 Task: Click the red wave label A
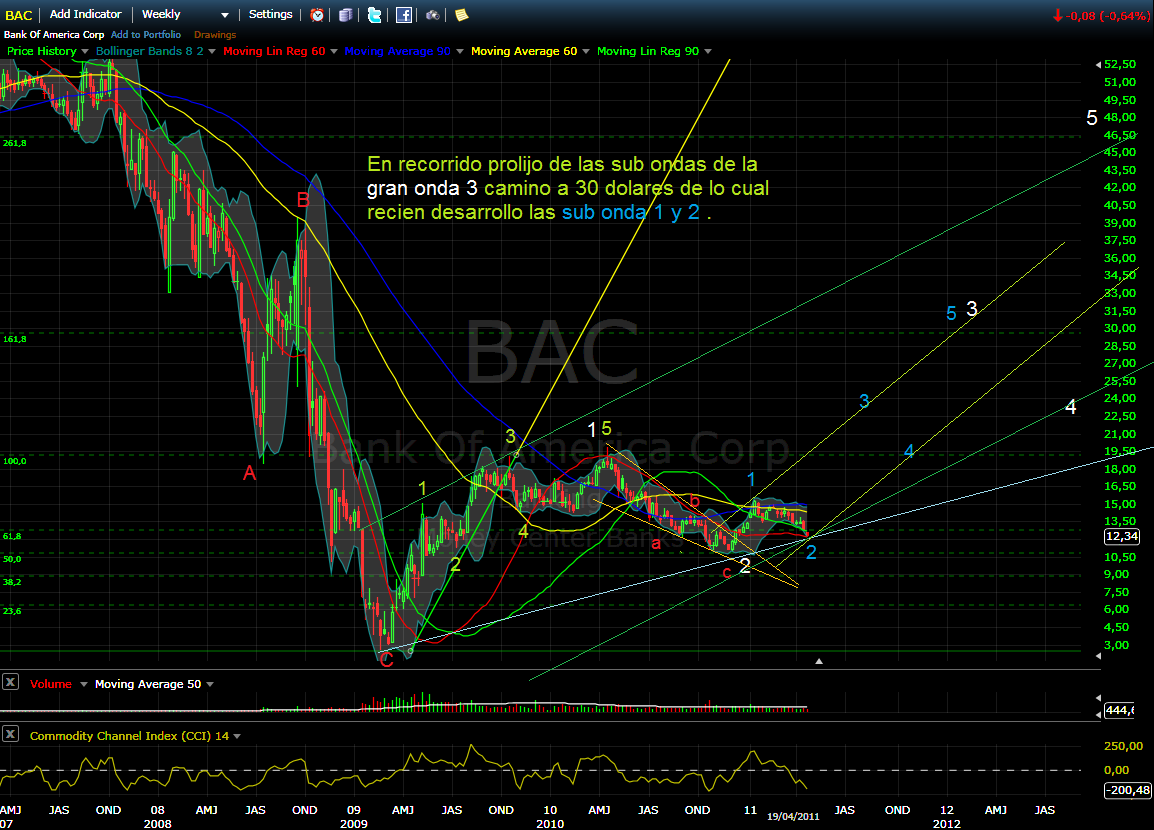(249, 473)
